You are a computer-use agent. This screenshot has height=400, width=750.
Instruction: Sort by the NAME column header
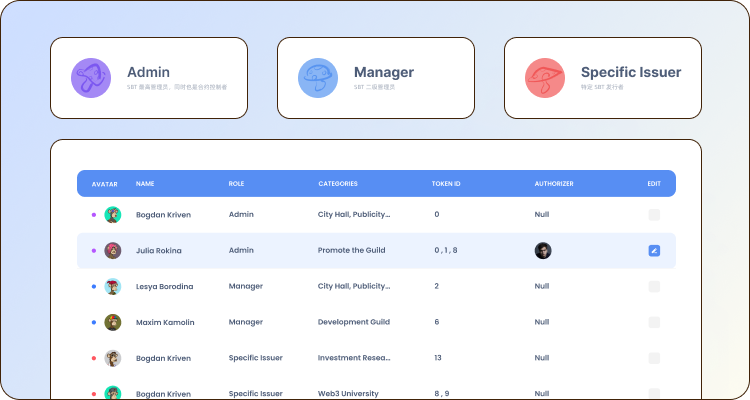[x=145, y=184]
